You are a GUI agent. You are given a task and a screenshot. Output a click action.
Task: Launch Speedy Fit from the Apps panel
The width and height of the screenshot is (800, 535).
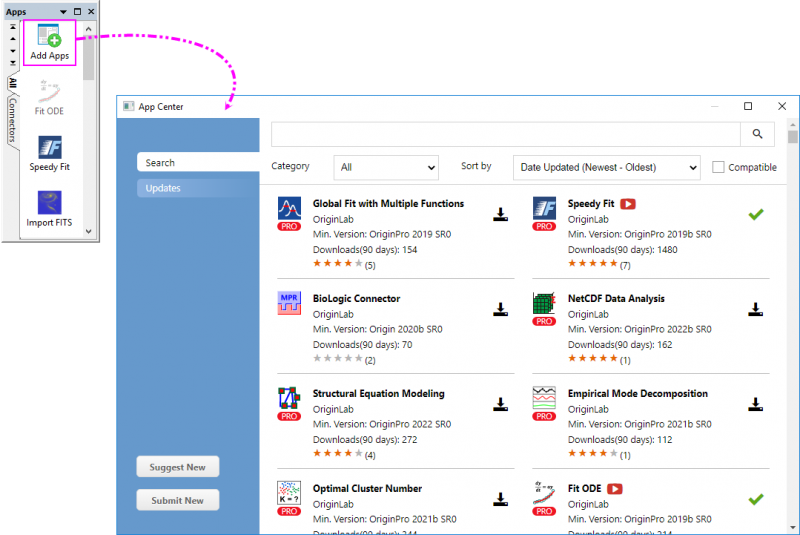point(49,148)
